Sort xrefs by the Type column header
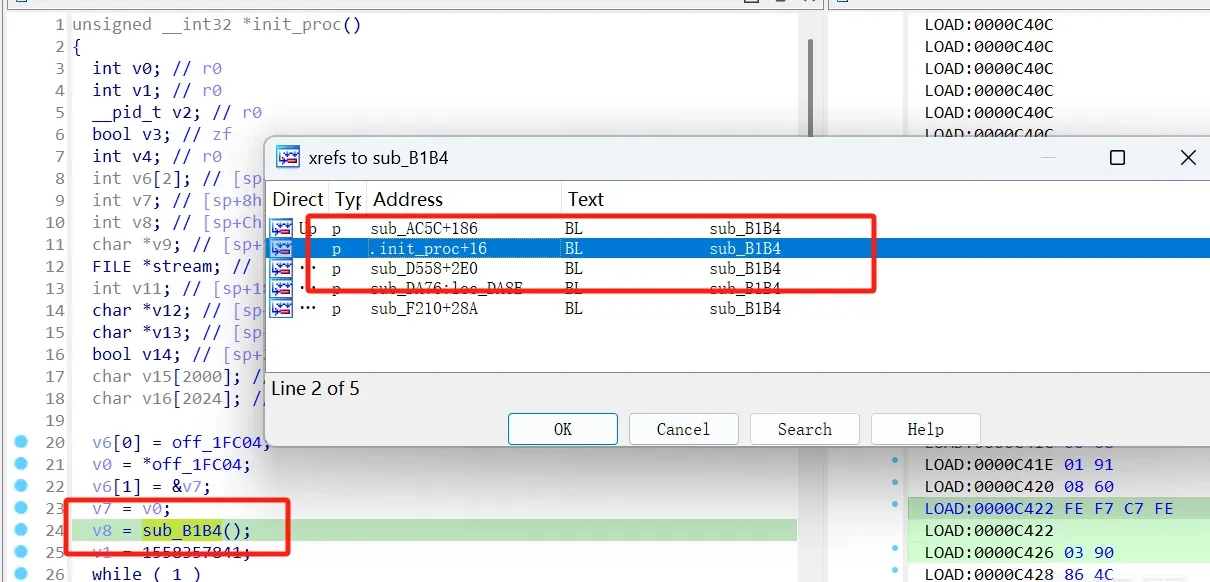The height and width of the screenshot is (582, 1210). click(x=347, y=199)
